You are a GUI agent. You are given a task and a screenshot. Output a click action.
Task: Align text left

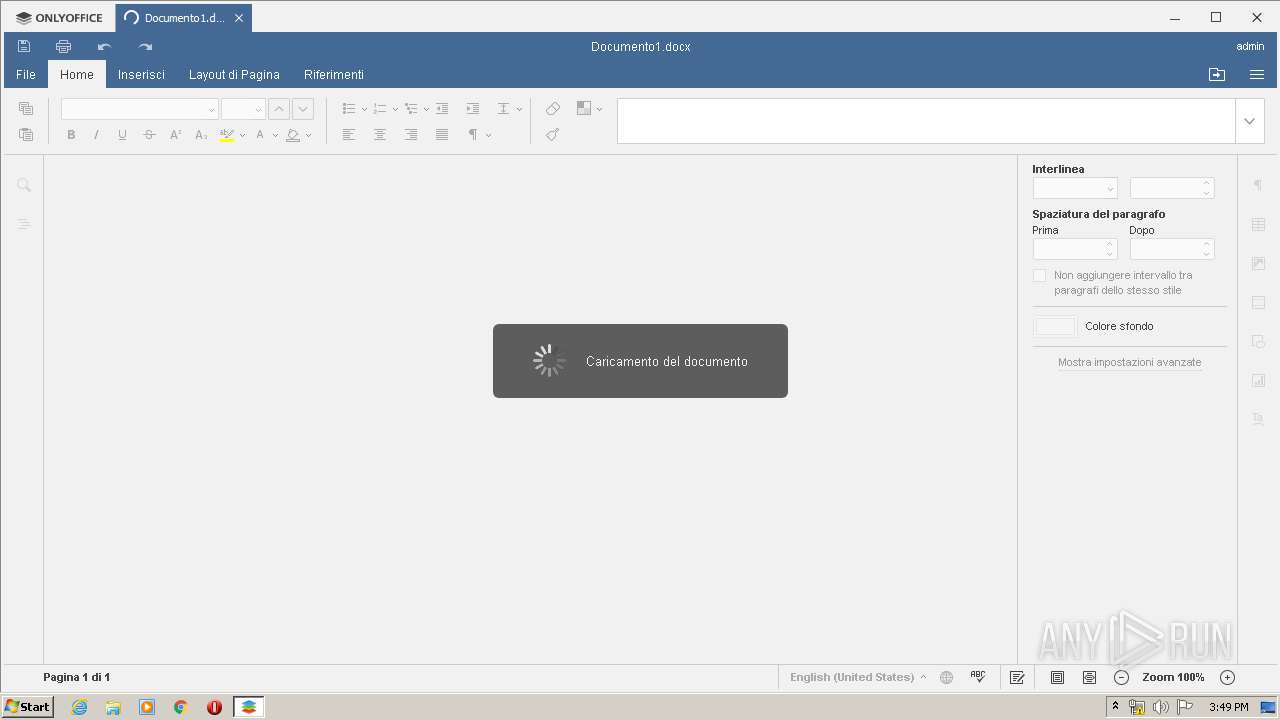tap(349, 135)
